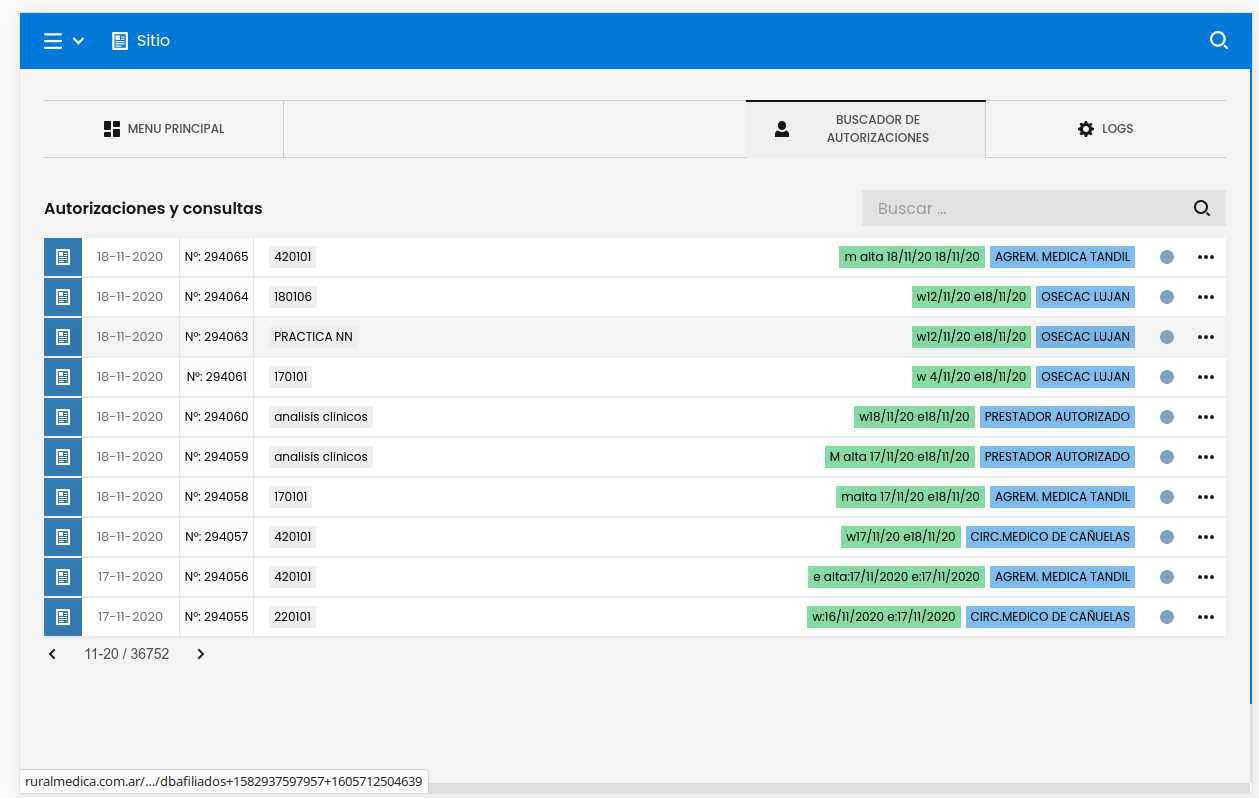The image size is (1259, 798).
Task: Open the document icon for Nº 294059
Action: click(x=63, y=457)
